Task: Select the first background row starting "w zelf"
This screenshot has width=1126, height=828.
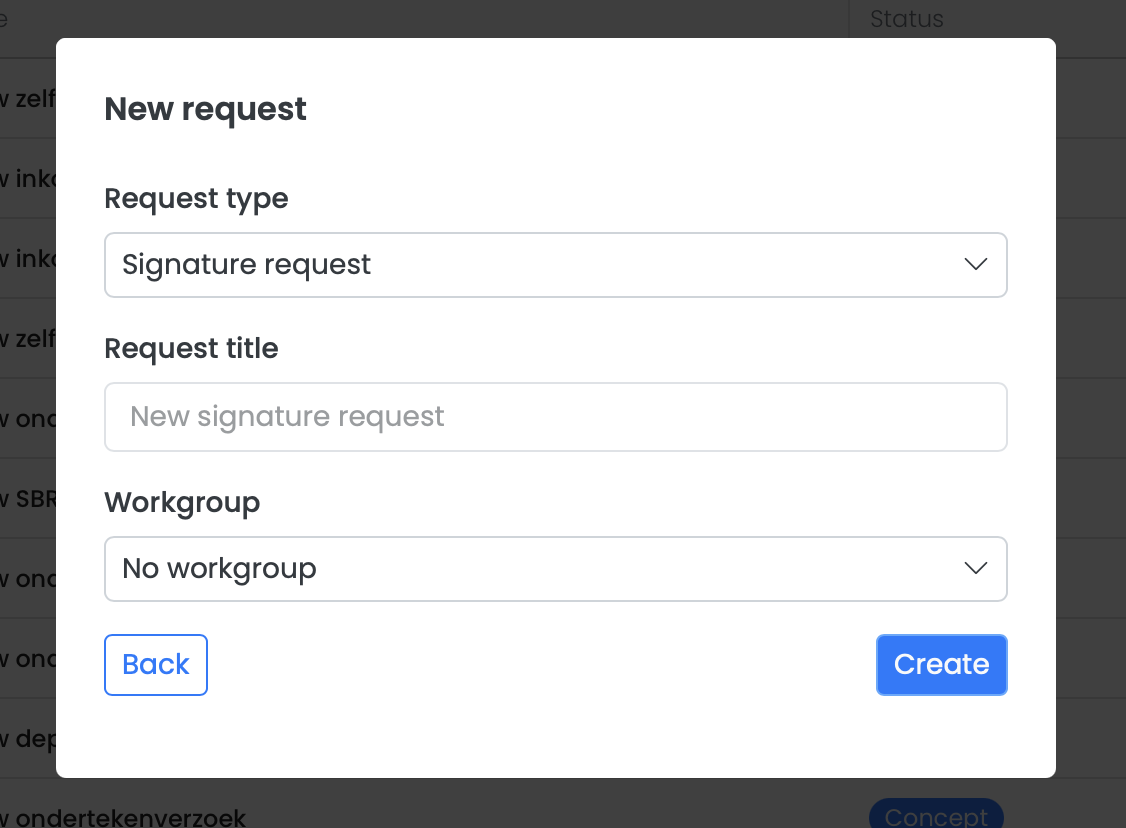Action: pyautogui.click(x=28, y=98)
